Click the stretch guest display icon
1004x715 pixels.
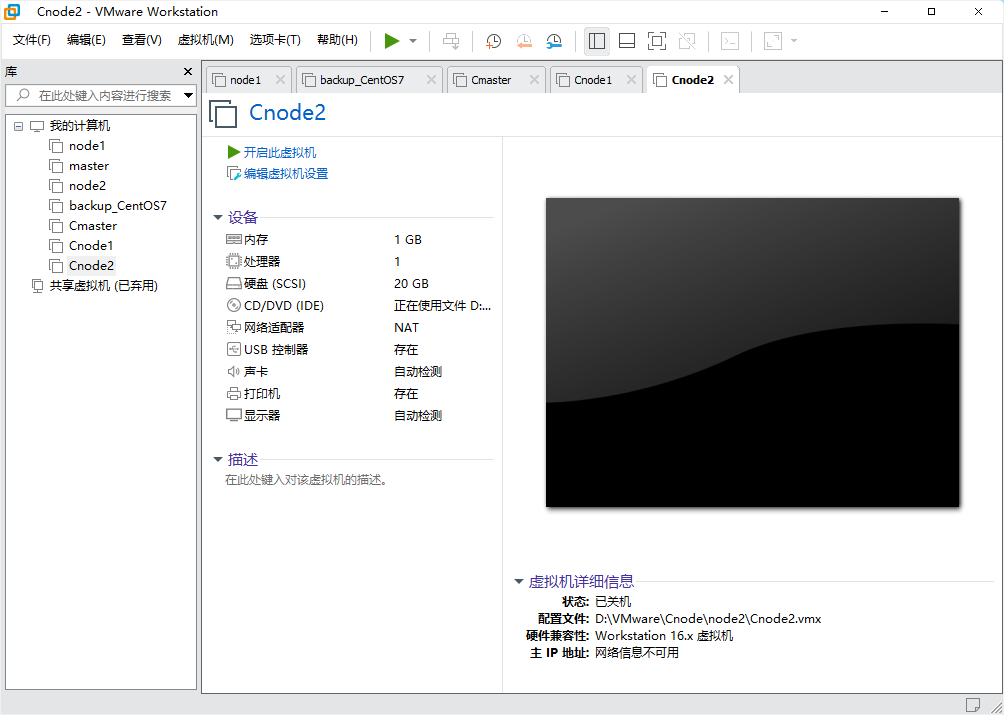pyautogui.click(x=773, y=41)
